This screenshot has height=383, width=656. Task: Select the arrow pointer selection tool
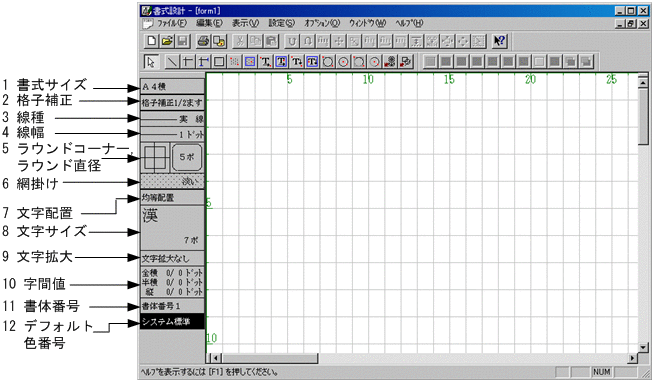pyautogui.click(x=151, y=62)
